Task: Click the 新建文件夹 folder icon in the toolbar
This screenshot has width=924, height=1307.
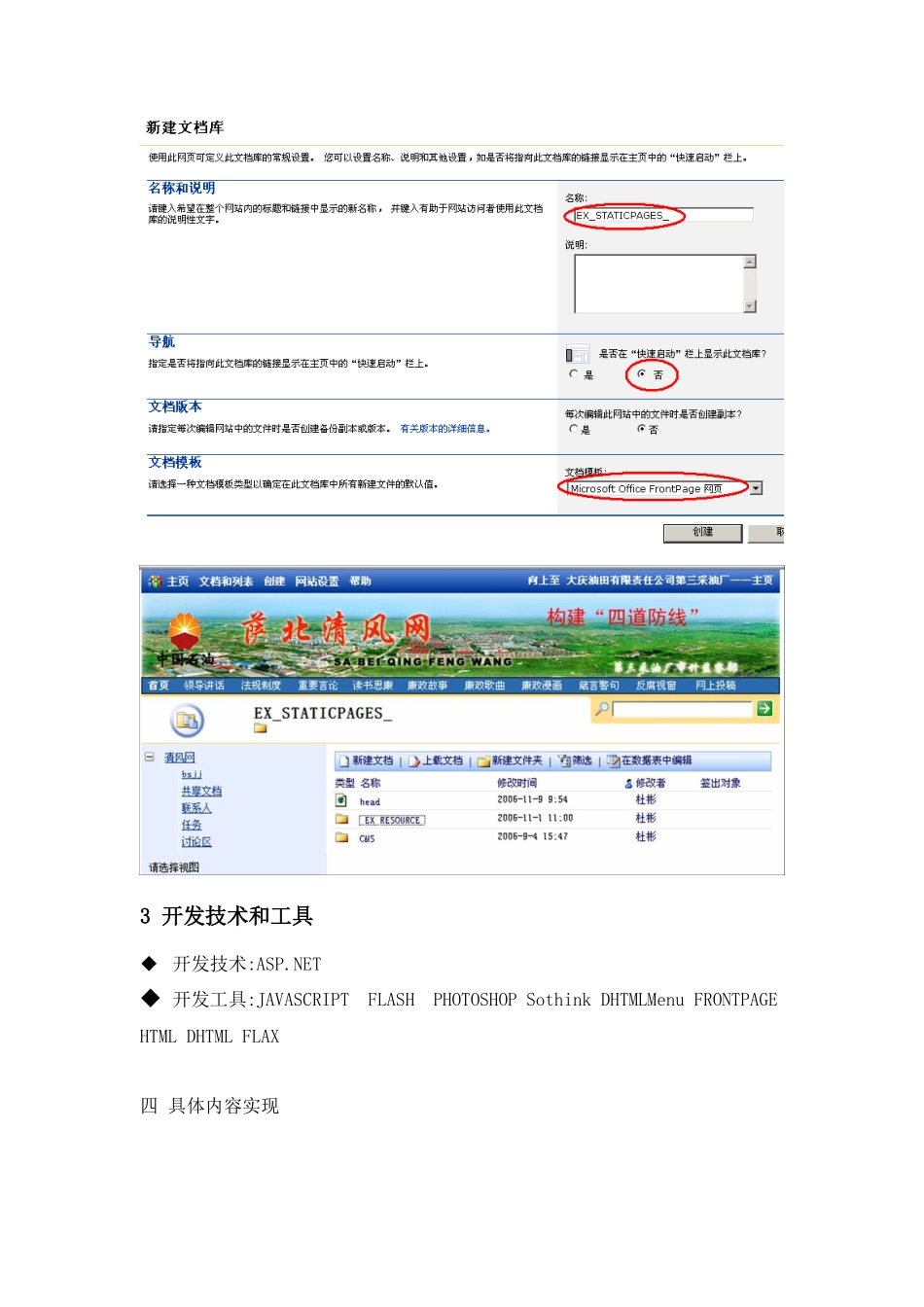Action: [483, 761]
